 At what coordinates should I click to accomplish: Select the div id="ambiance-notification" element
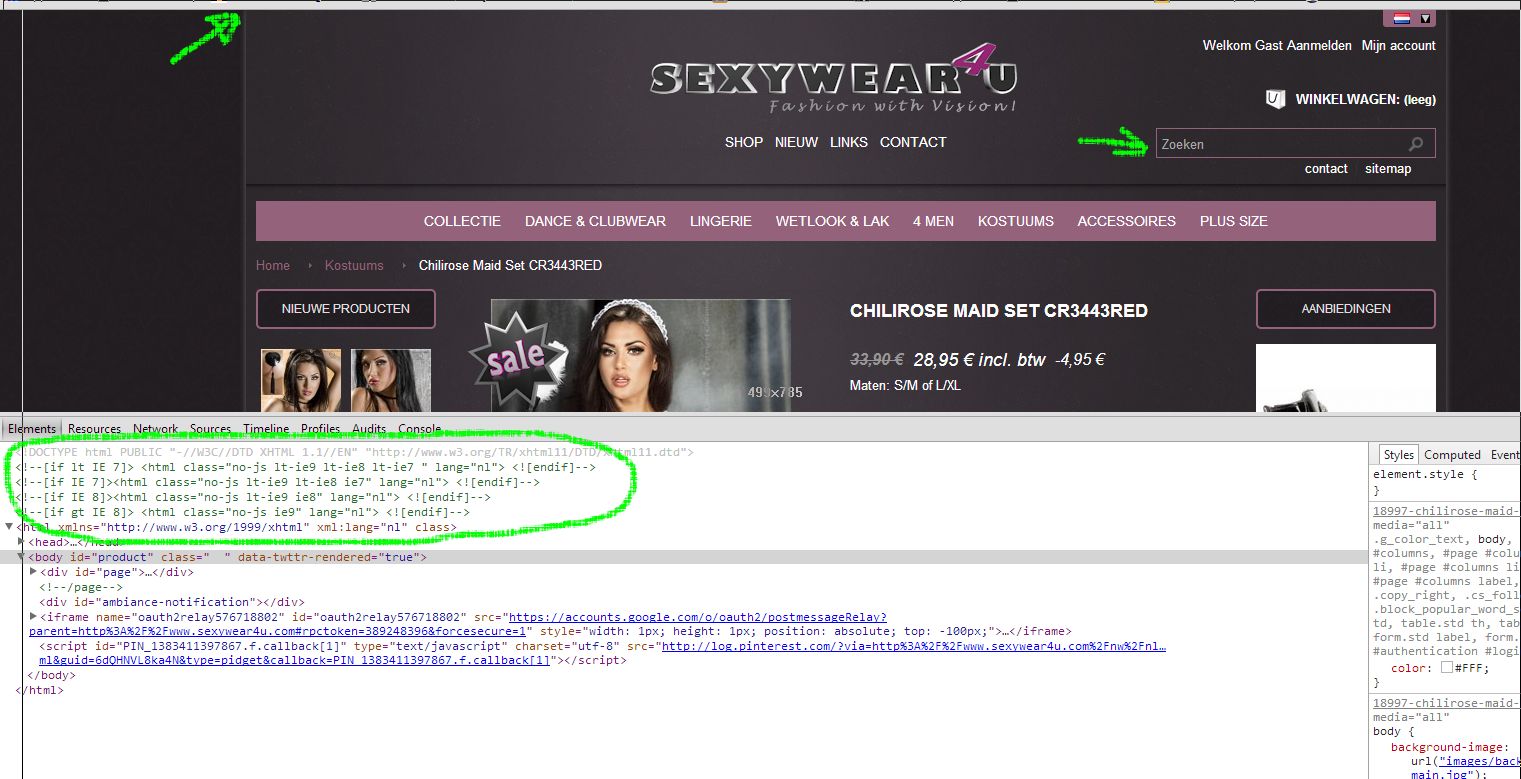171,602
